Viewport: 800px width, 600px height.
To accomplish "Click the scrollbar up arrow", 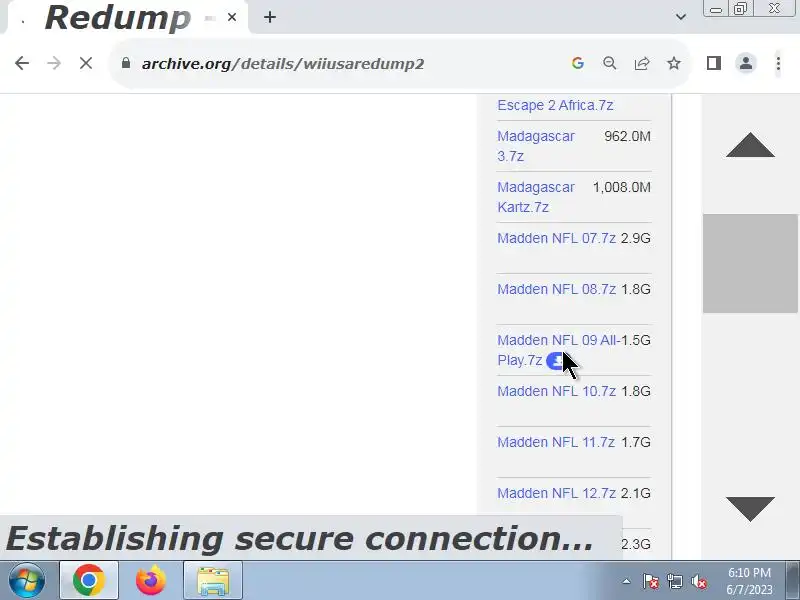I will tap(750, 145).
